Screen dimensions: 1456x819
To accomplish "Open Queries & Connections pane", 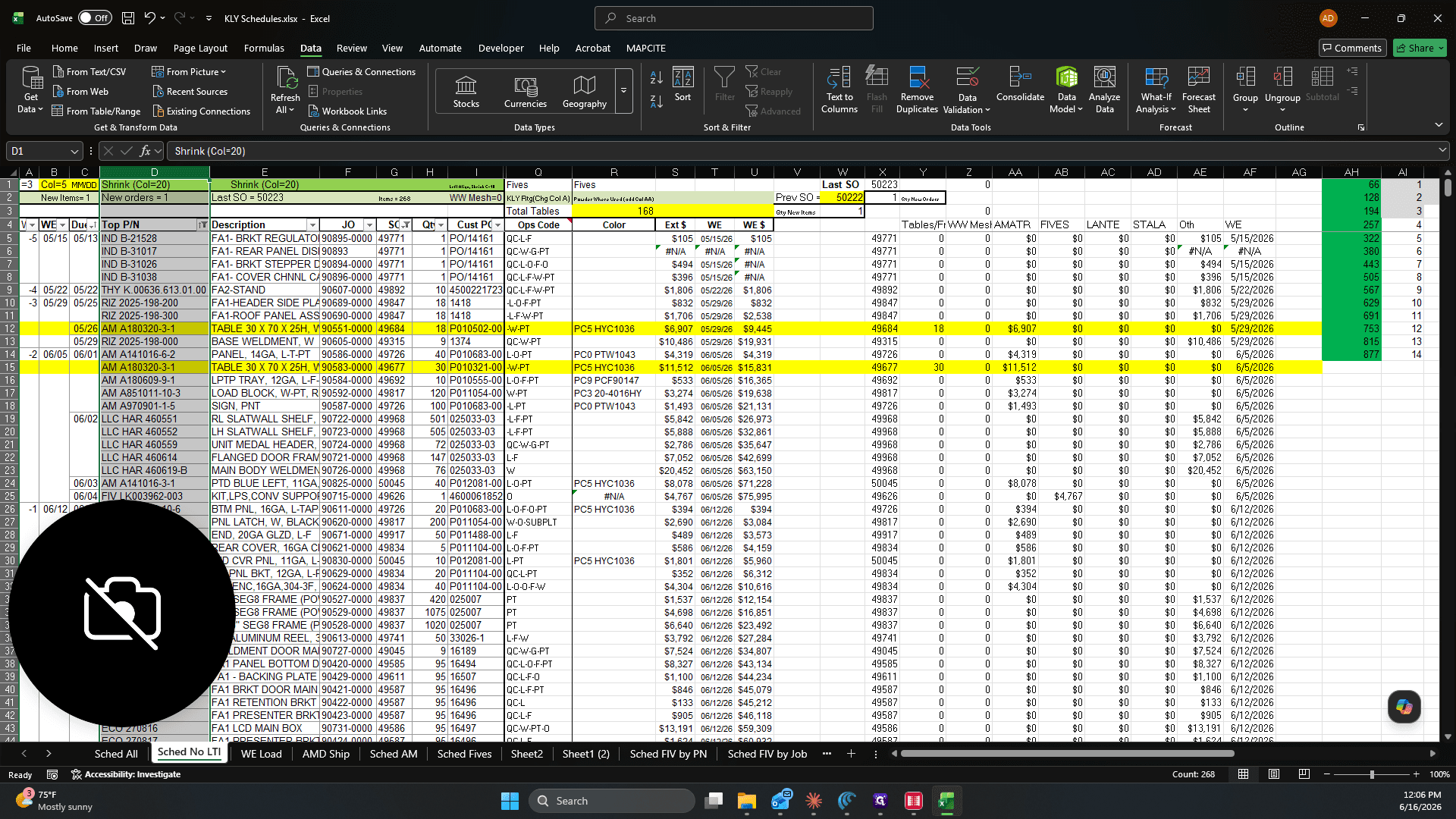I will pyautogui.click(x=362, y=71).
